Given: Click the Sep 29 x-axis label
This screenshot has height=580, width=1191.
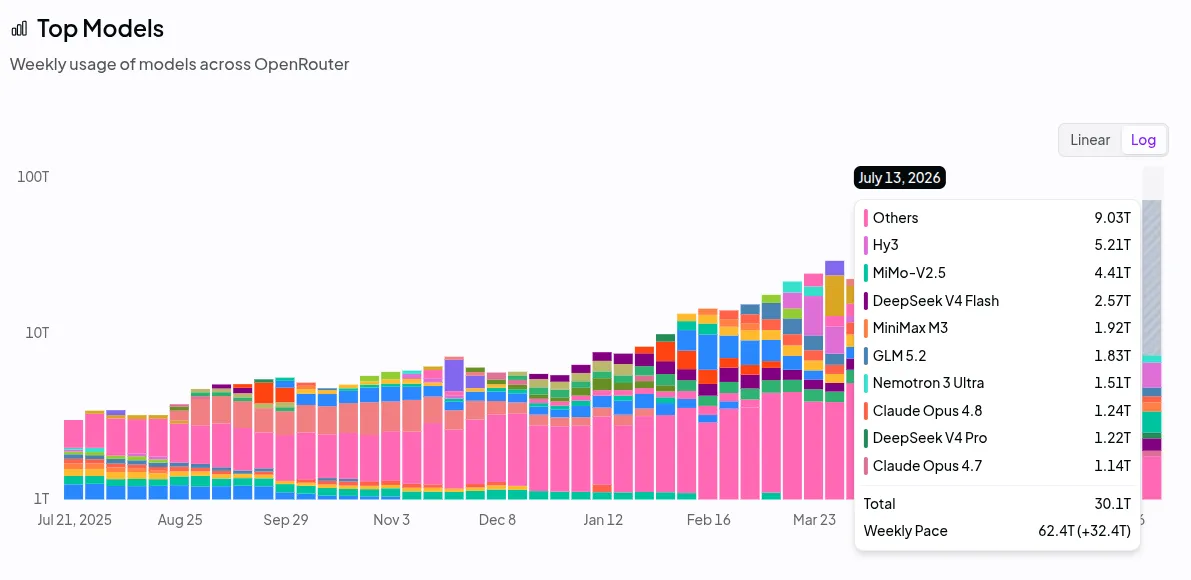Looking at the screenshot, I should pyautogui.click(x=286, y=520).
